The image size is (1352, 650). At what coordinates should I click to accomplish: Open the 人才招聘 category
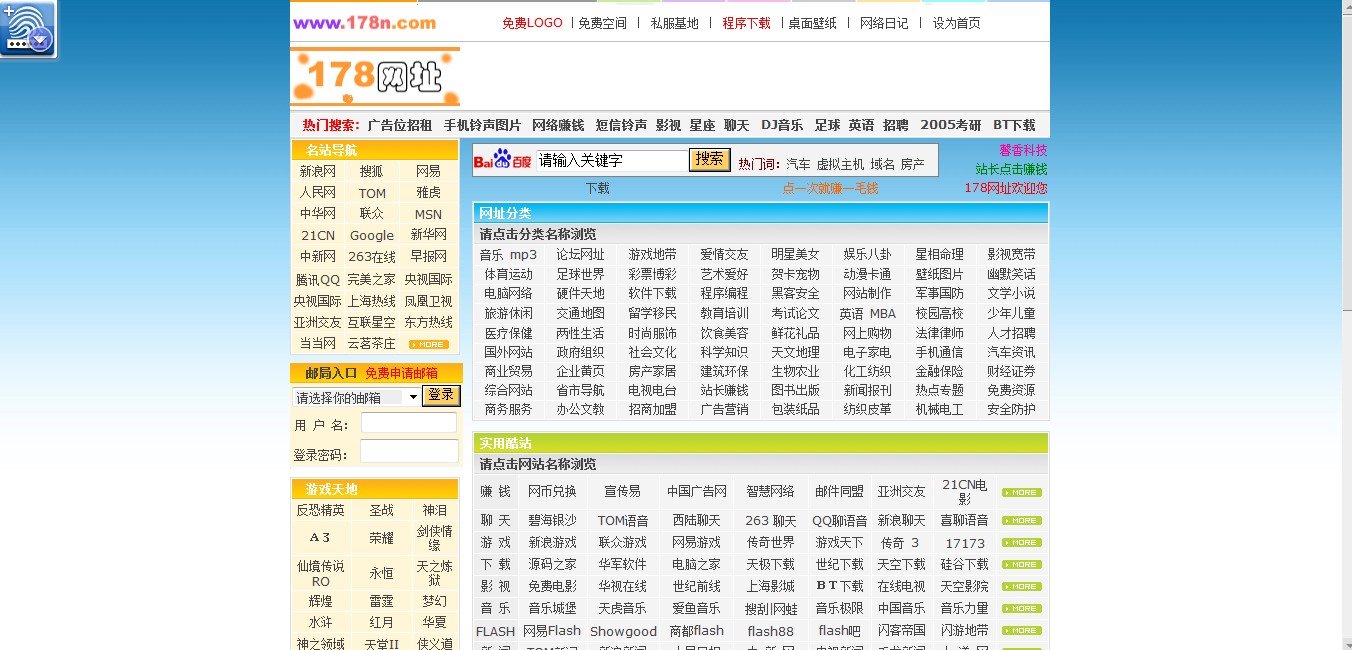[1011, 333]
